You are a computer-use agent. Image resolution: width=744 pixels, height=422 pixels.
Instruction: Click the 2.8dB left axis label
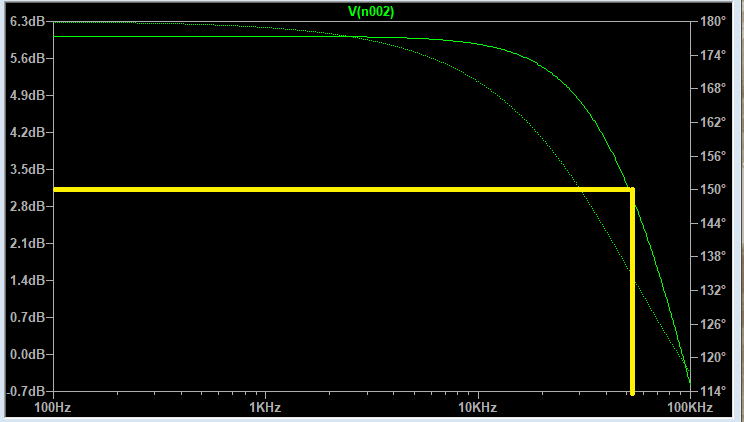tap(28, 206)
